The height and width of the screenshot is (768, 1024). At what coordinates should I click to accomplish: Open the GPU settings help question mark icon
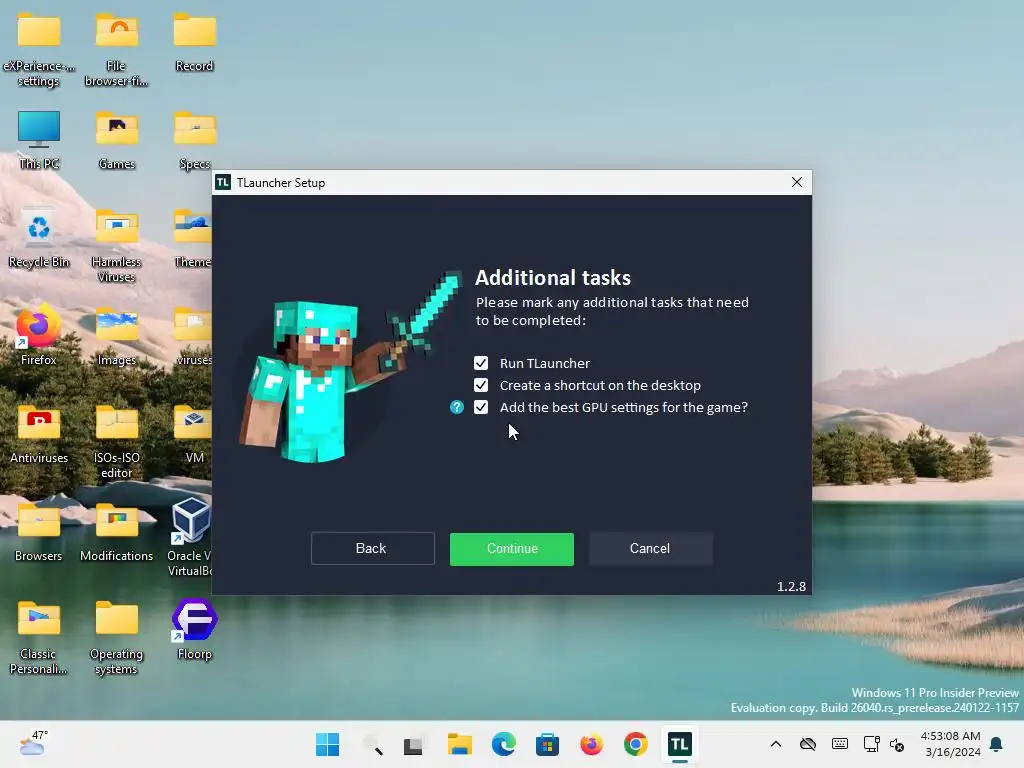457,408
